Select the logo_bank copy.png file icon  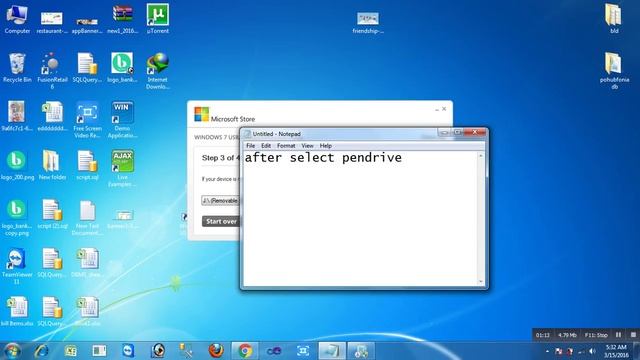17,218
